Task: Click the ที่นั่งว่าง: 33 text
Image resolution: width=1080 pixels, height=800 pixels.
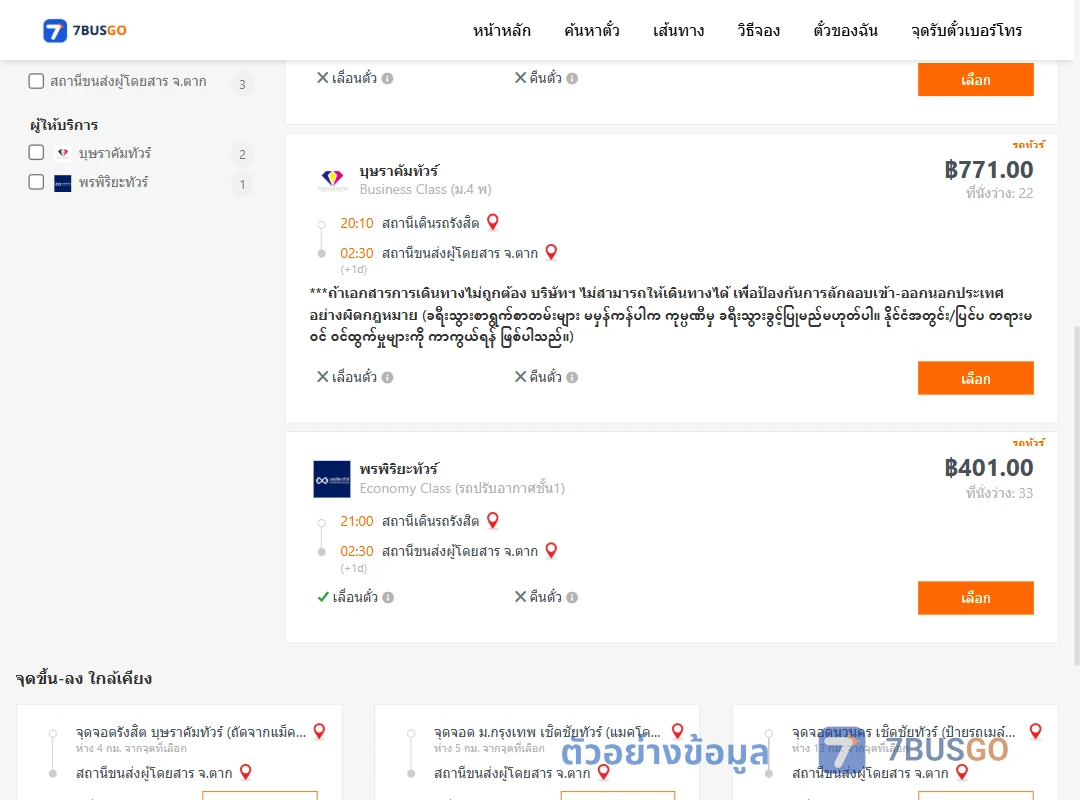Action: (x=999, y=493)
